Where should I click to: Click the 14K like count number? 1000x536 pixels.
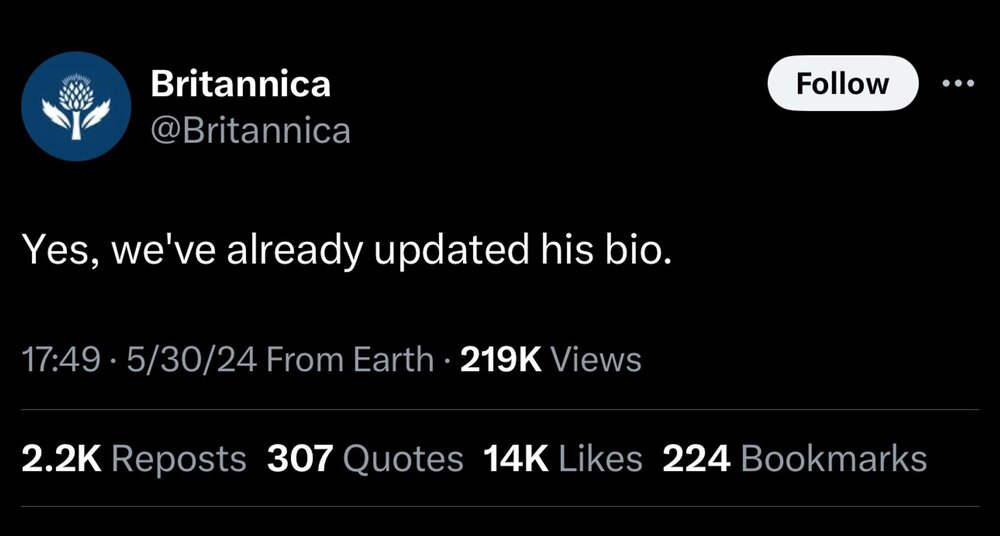pos(514,459)
